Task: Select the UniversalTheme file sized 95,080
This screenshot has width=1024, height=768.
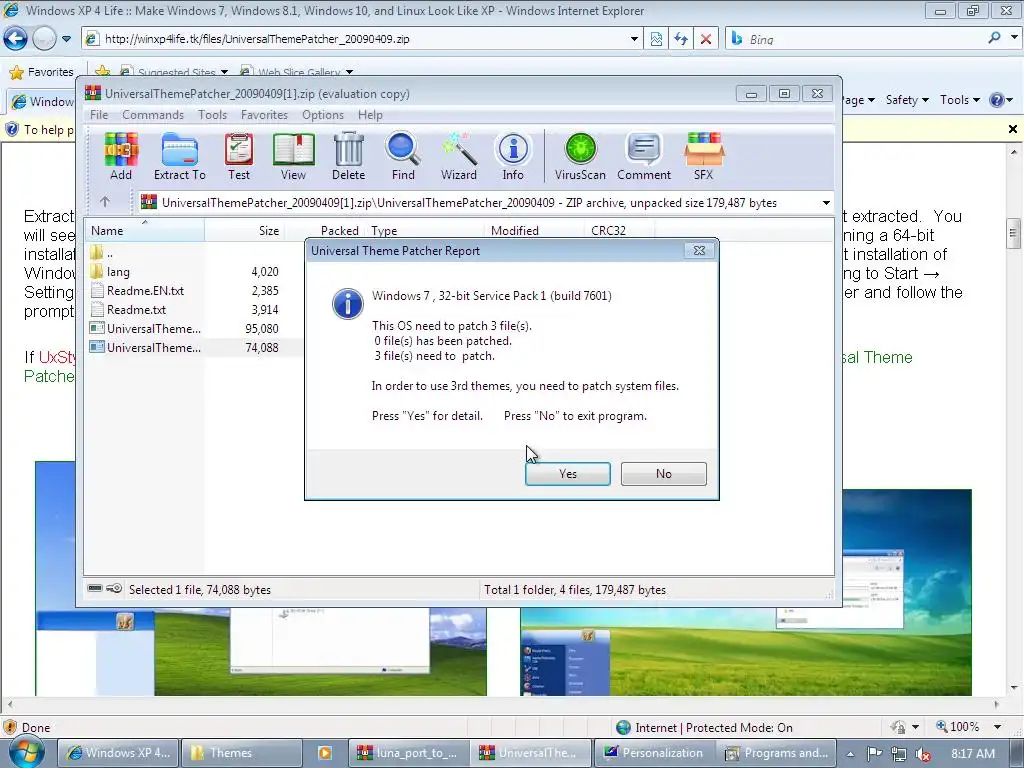Action: 193,328
